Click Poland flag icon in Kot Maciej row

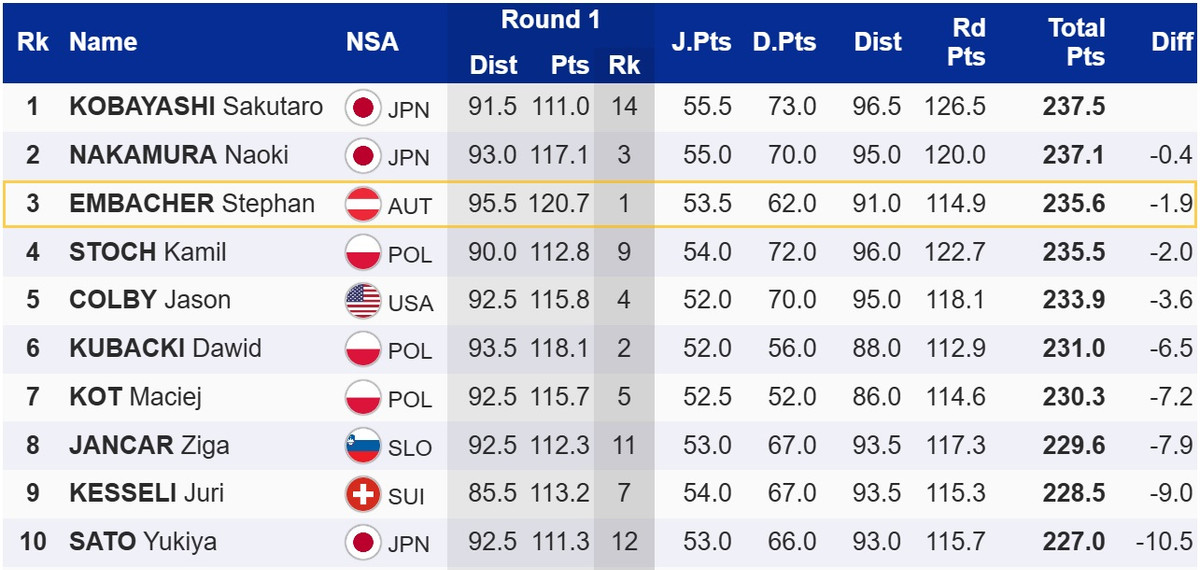(361, 398)
